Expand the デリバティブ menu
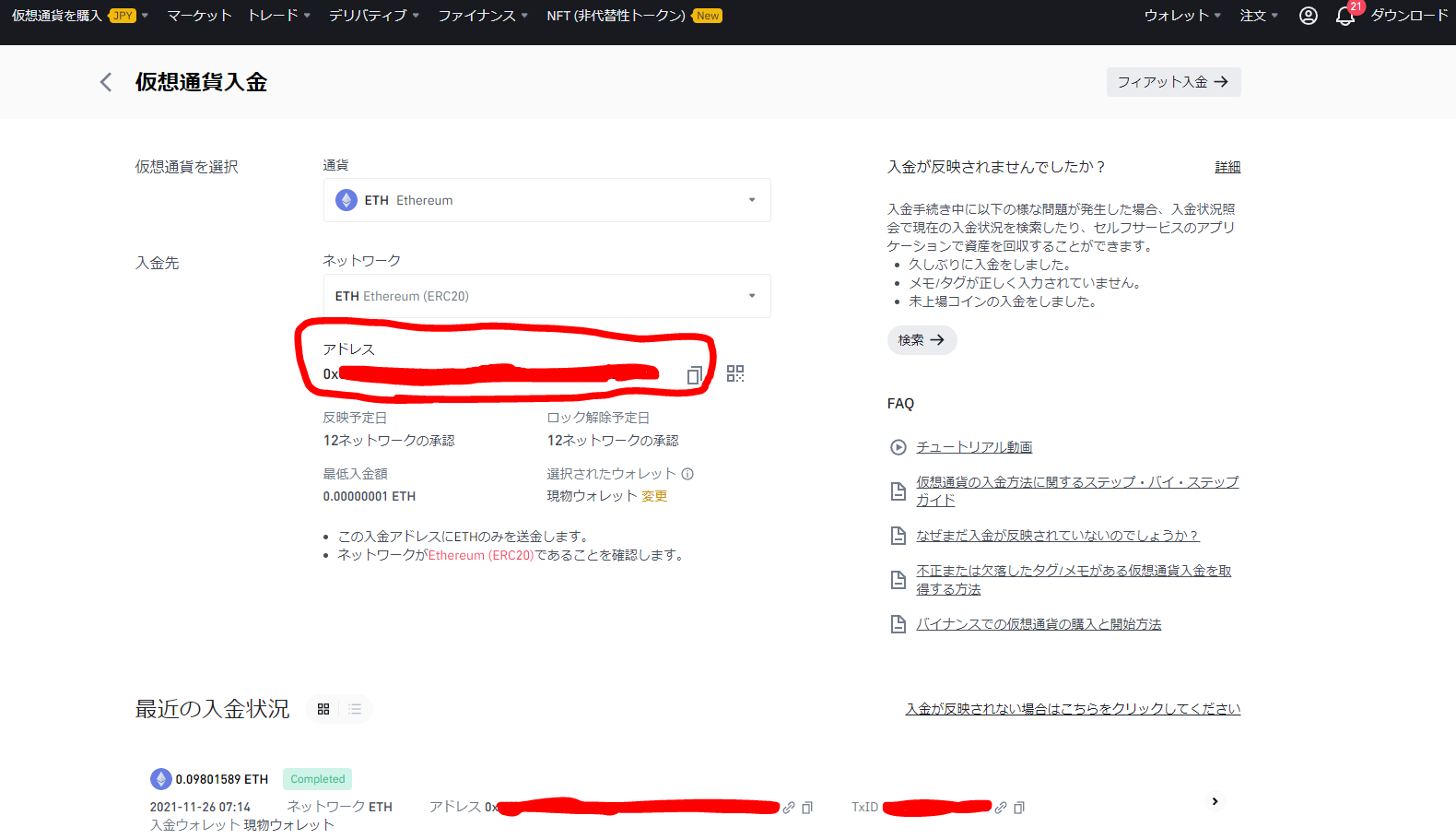Screen dimensions: 1456x839 [x=374, y=16]
